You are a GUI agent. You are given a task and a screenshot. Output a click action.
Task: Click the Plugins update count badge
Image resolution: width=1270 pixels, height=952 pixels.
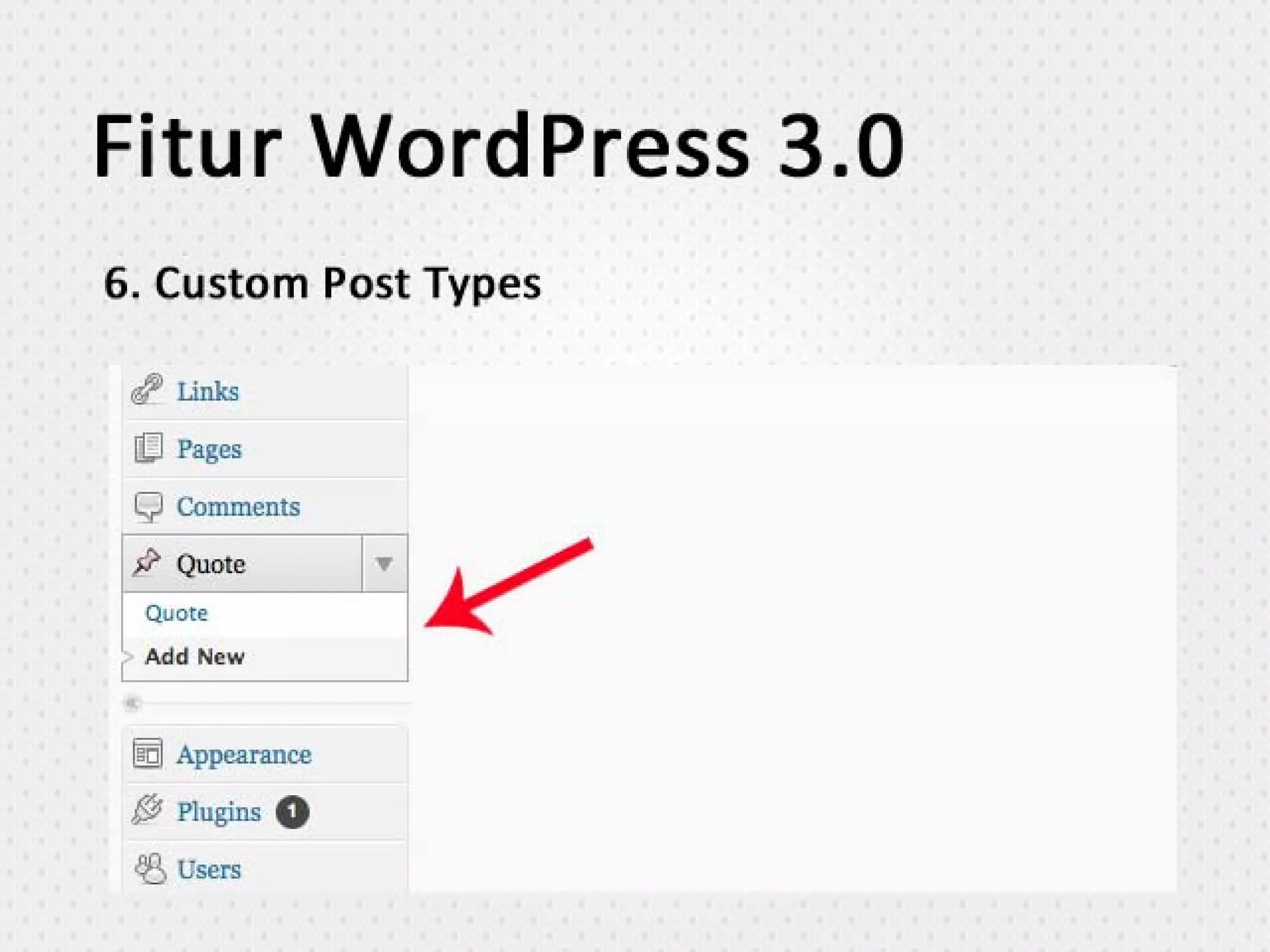tap(293, 811)
